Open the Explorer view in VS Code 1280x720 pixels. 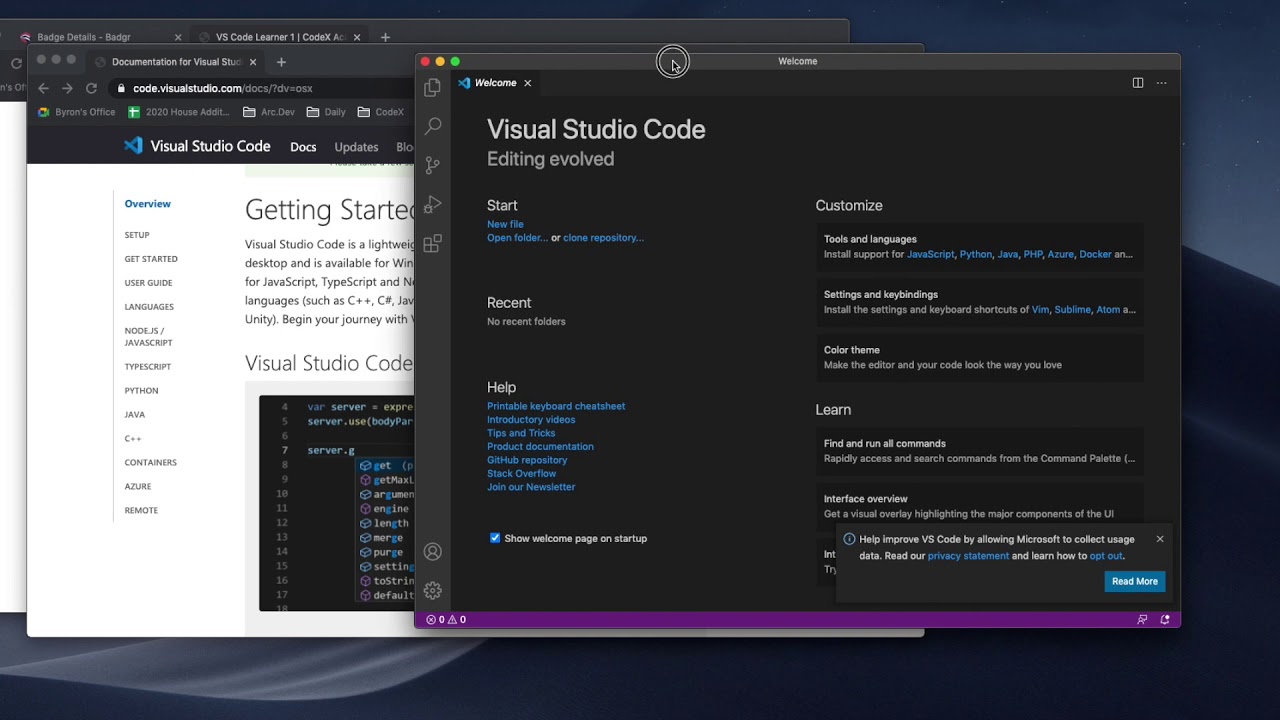click(x=432, y=88)
